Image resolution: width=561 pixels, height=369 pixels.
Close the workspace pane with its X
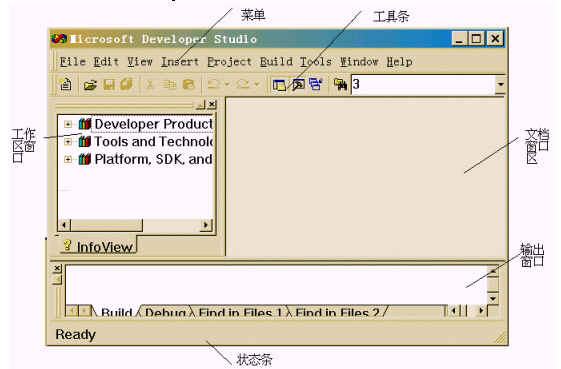tap(212, 104)
